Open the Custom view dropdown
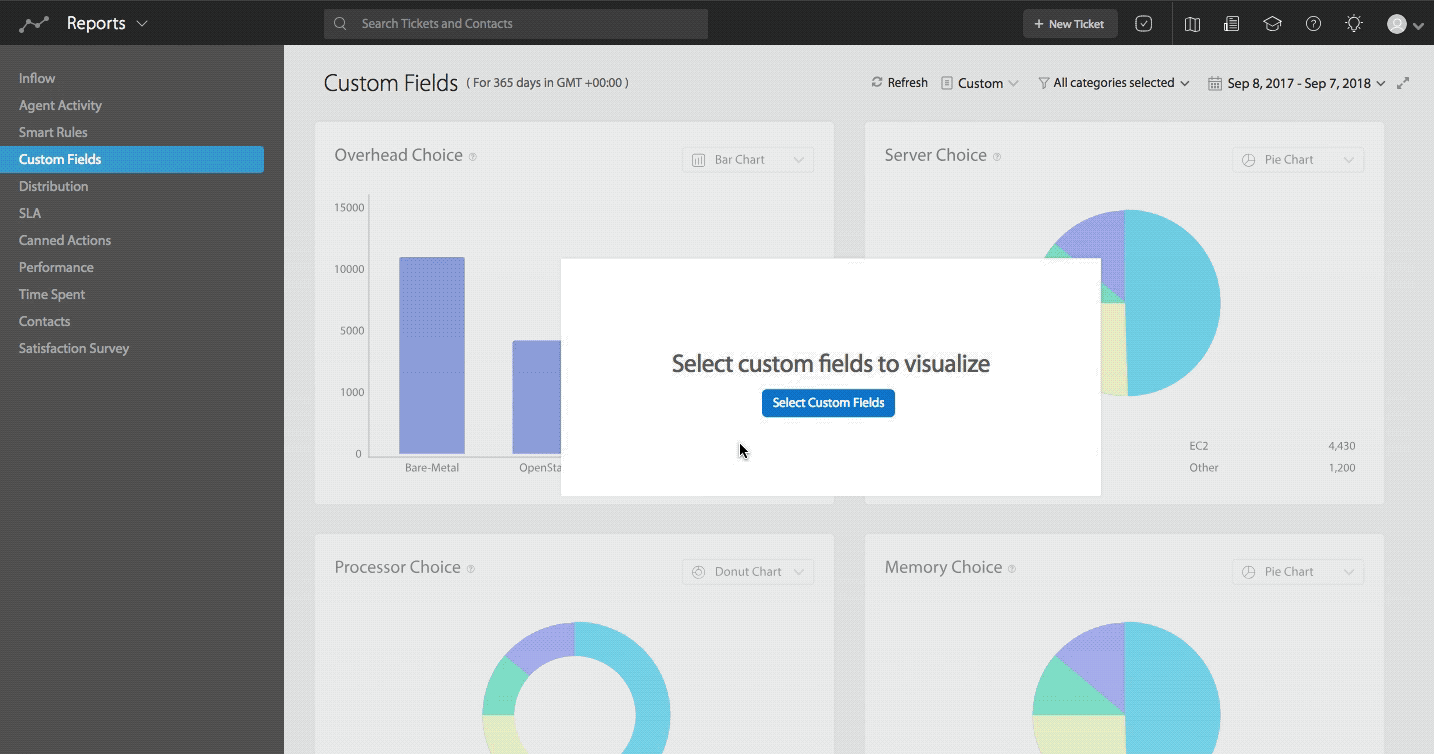The image size is (1434, 754). [x=980, y=83]
